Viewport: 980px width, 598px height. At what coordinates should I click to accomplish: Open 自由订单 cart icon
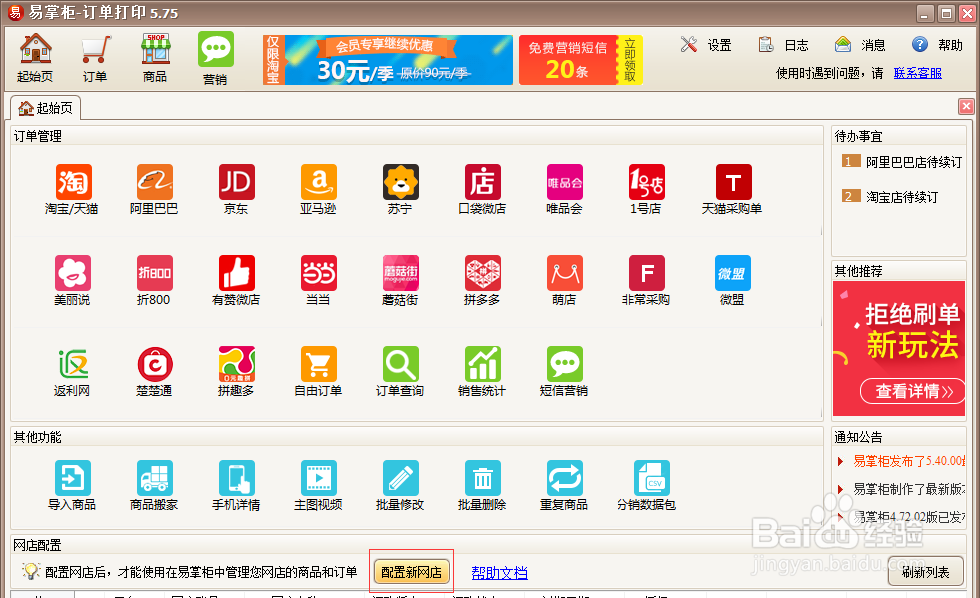(319, 364)
